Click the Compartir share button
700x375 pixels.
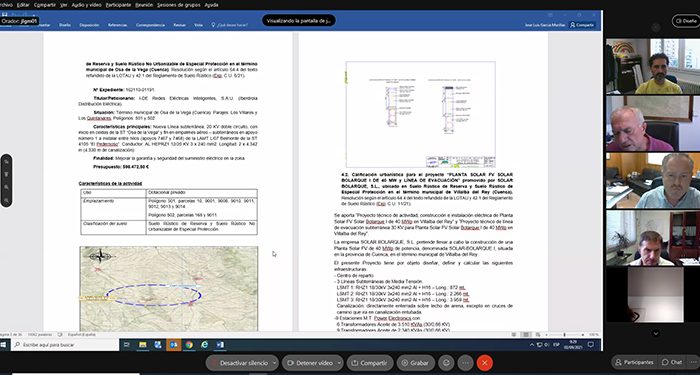370,363
